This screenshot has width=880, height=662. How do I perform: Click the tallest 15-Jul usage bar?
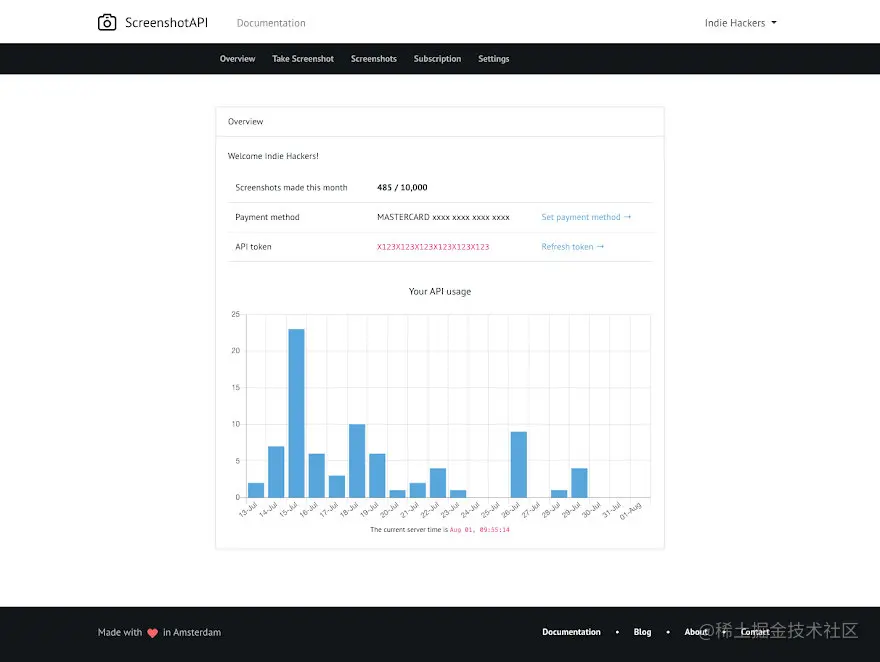click(x=296, y=413)
